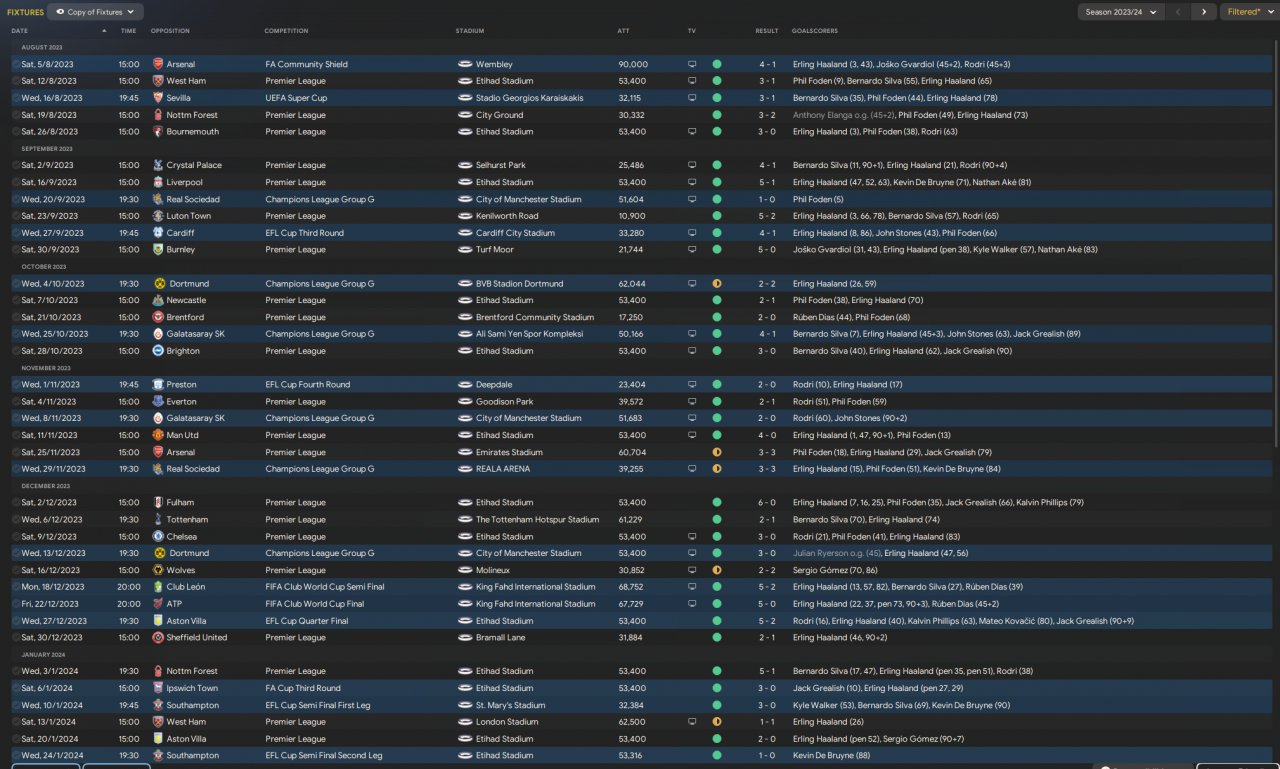Screen dimensions: 1280x769
Task: Open the UEFA Super Cup competition link
Action: (296, 98)
